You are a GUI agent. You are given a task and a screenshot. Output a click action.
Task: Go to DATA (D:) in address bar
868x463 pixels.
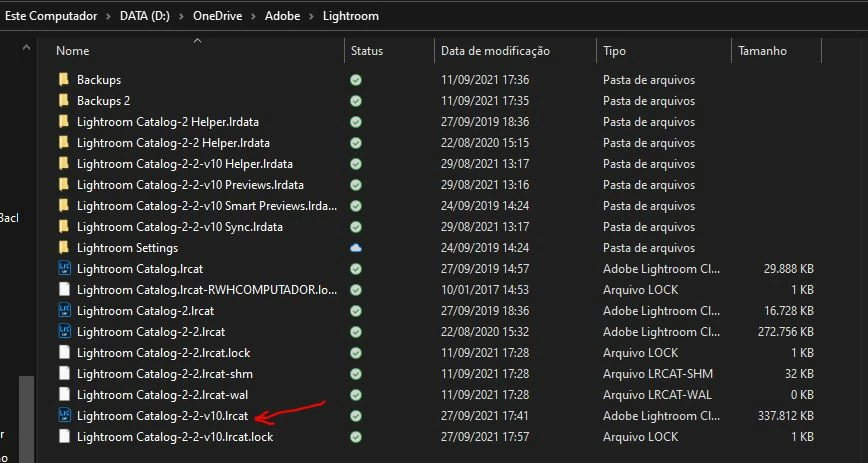pyautogui.click(x=145, y=16)
